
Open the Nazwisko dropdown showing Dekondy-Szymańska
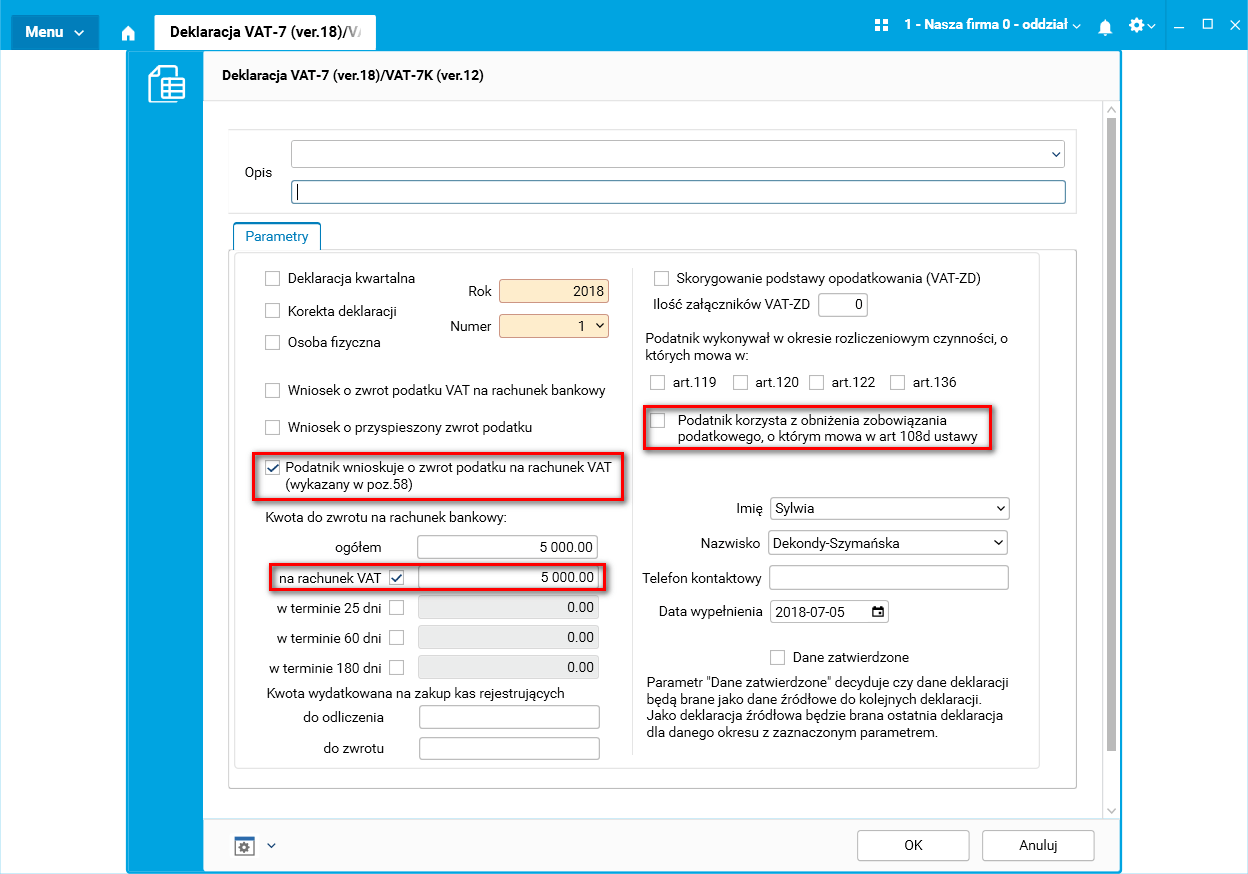[888, 543]
